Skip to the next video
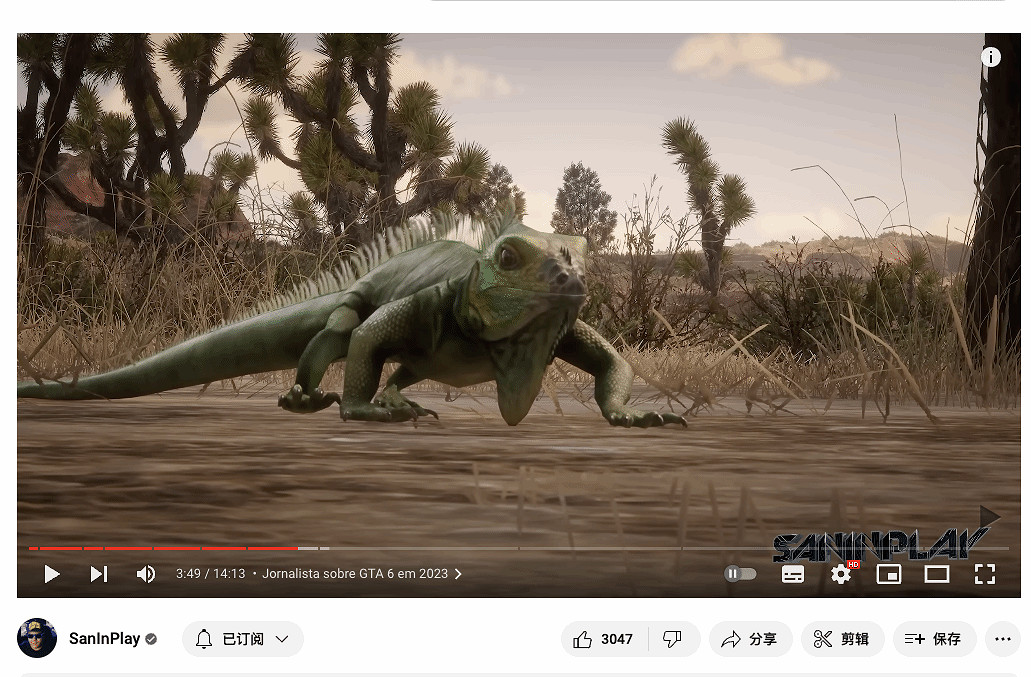 pyautogui.click(x=98, y=574)
